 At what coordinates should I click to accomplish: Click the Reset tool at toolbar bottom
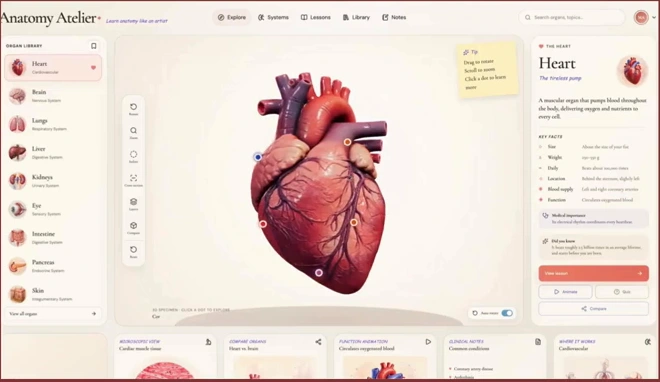click(x=133, y=252)
